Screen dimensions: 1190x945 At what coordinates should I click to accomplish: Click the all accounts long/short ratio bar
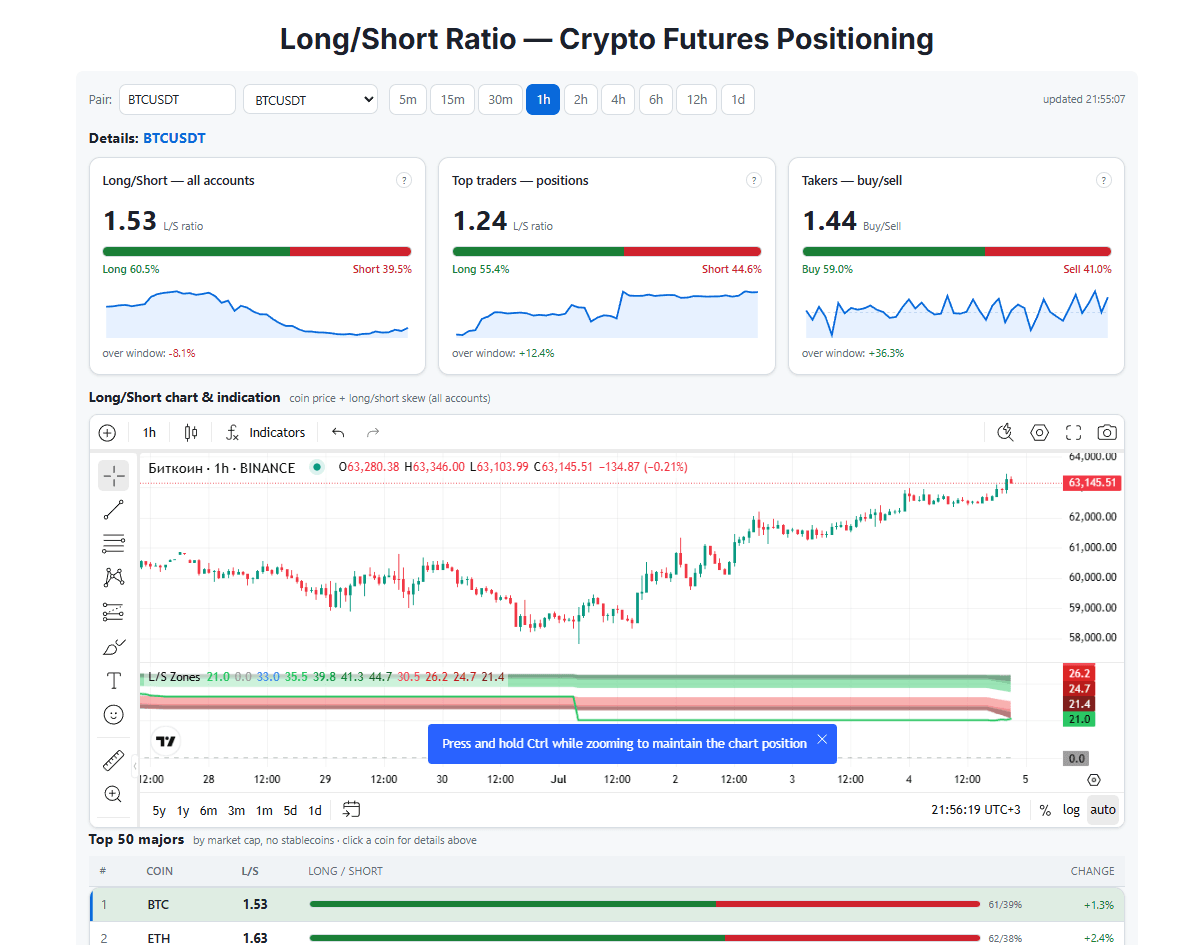pos(257,251)
